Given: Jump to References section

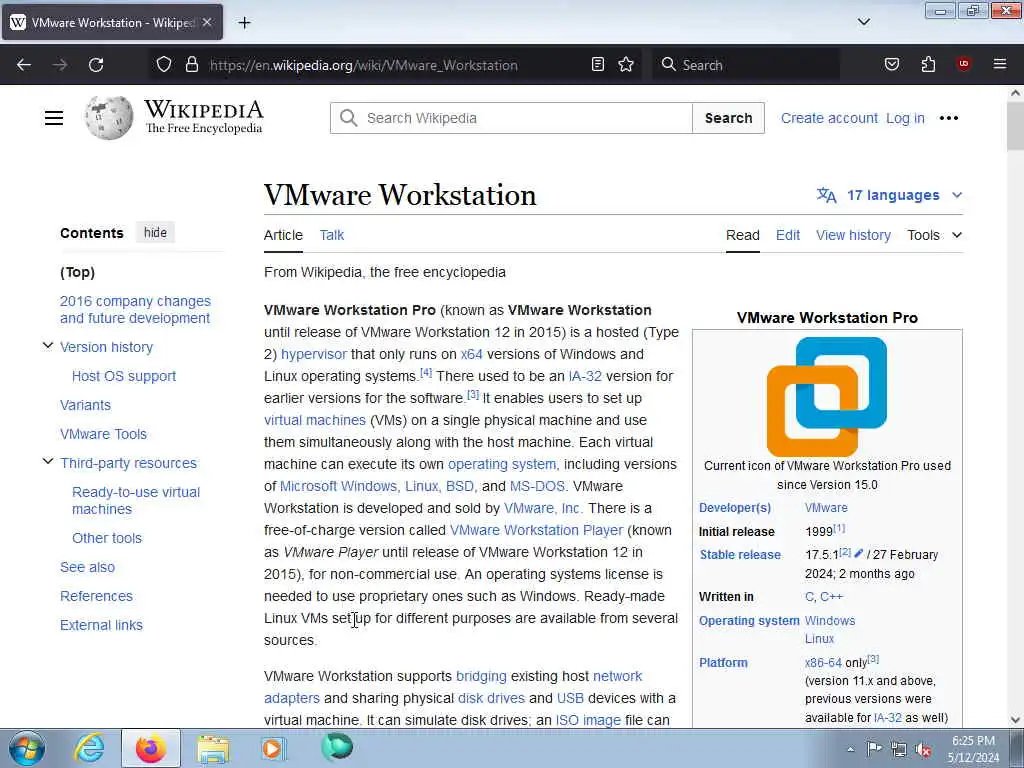Looking at the screenshot, I should point(96,596).
